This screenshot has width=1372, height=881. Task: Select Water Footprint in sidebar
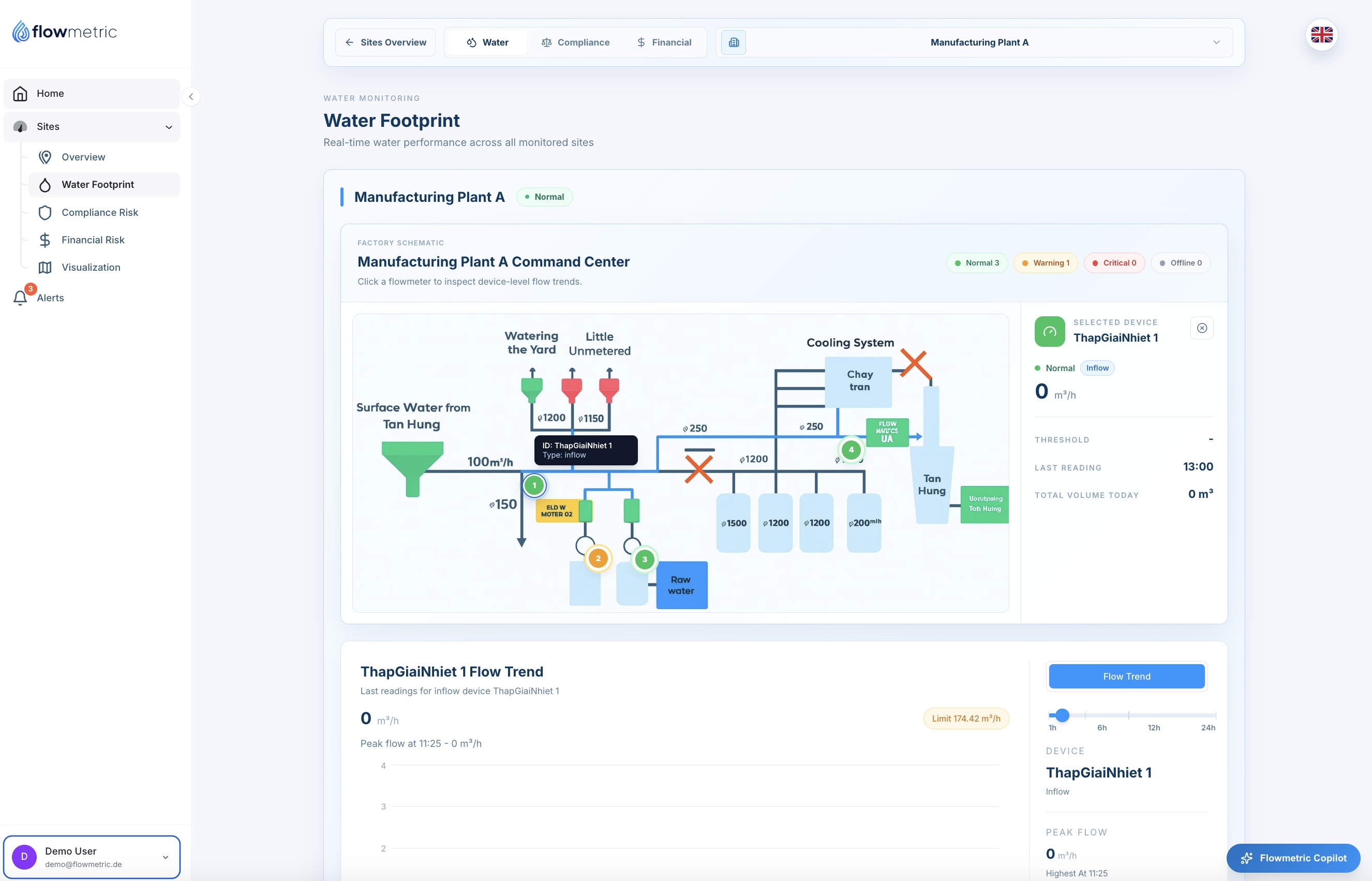click(104, 184)
